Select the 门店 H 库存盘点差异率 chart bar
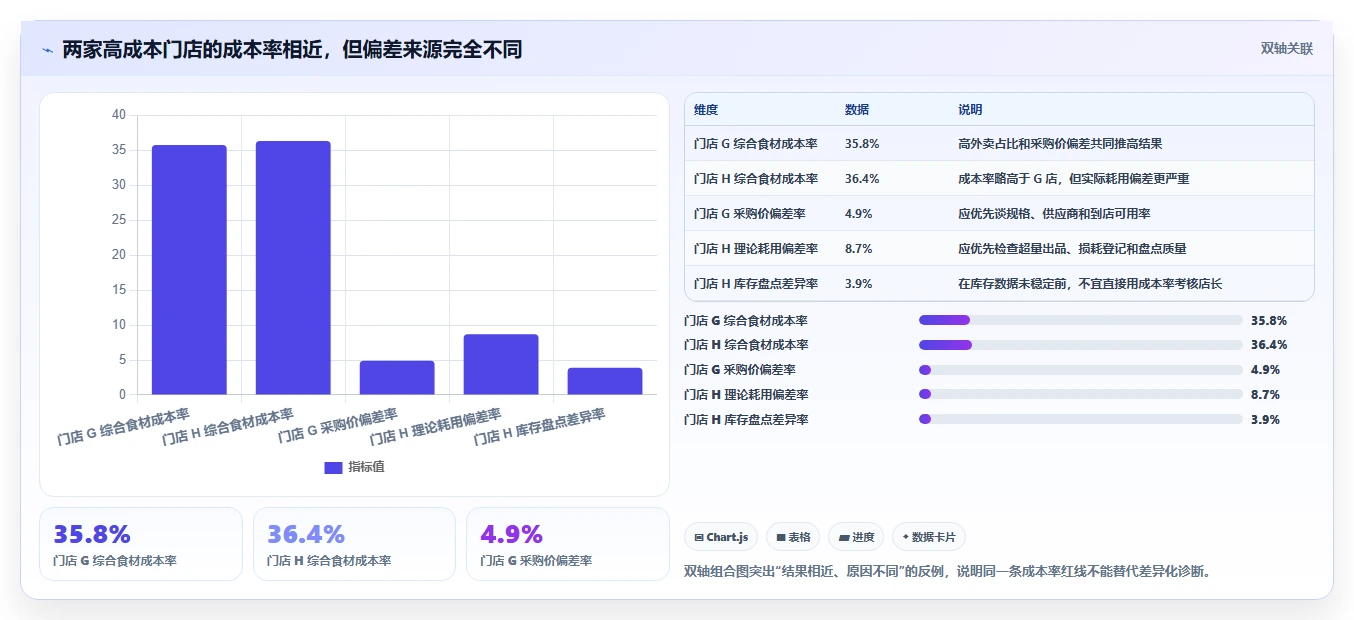1354x620 pixels. click(605, 381)
